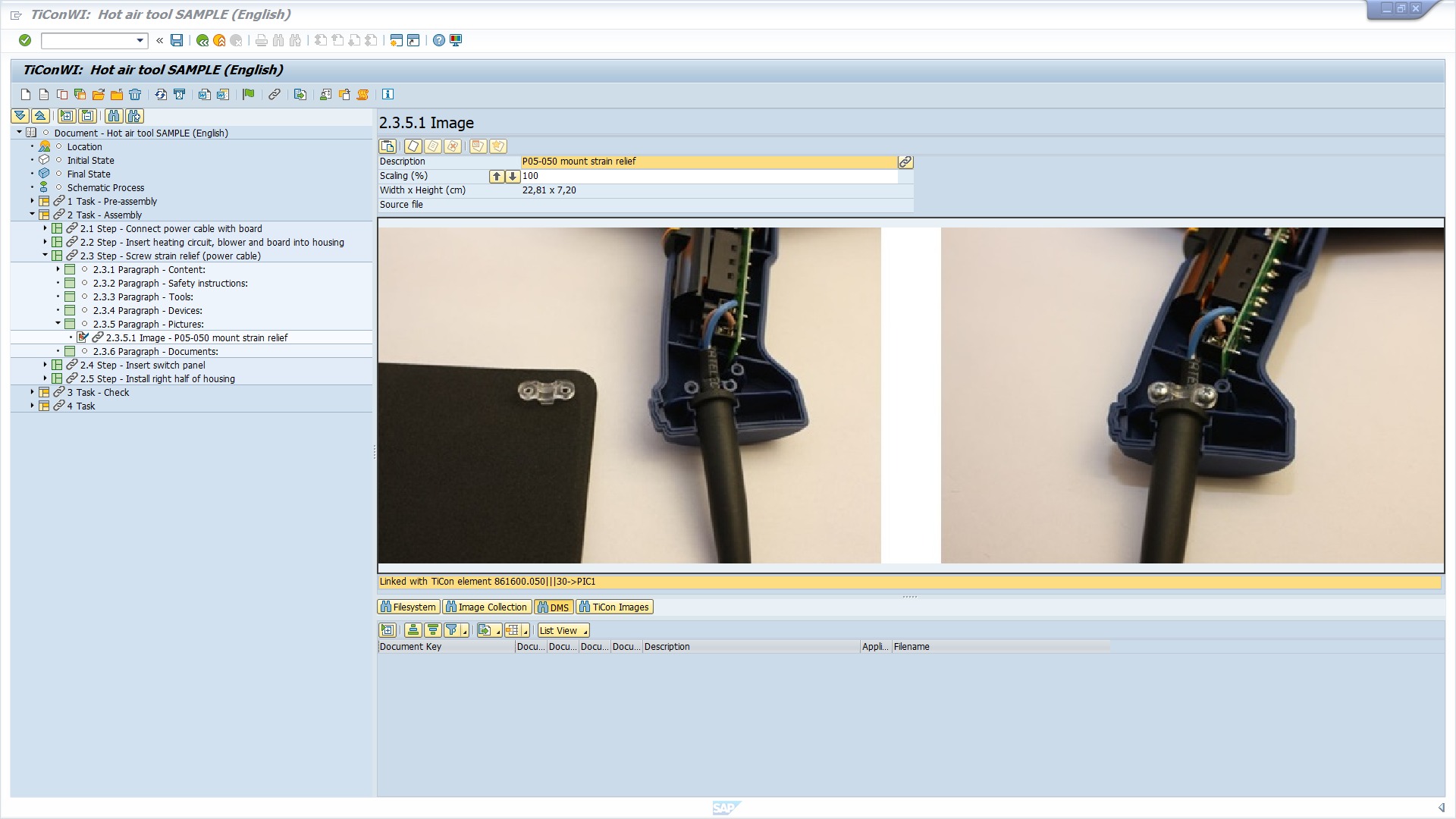Decrease scaling with the down arrow

coord(513,176)
